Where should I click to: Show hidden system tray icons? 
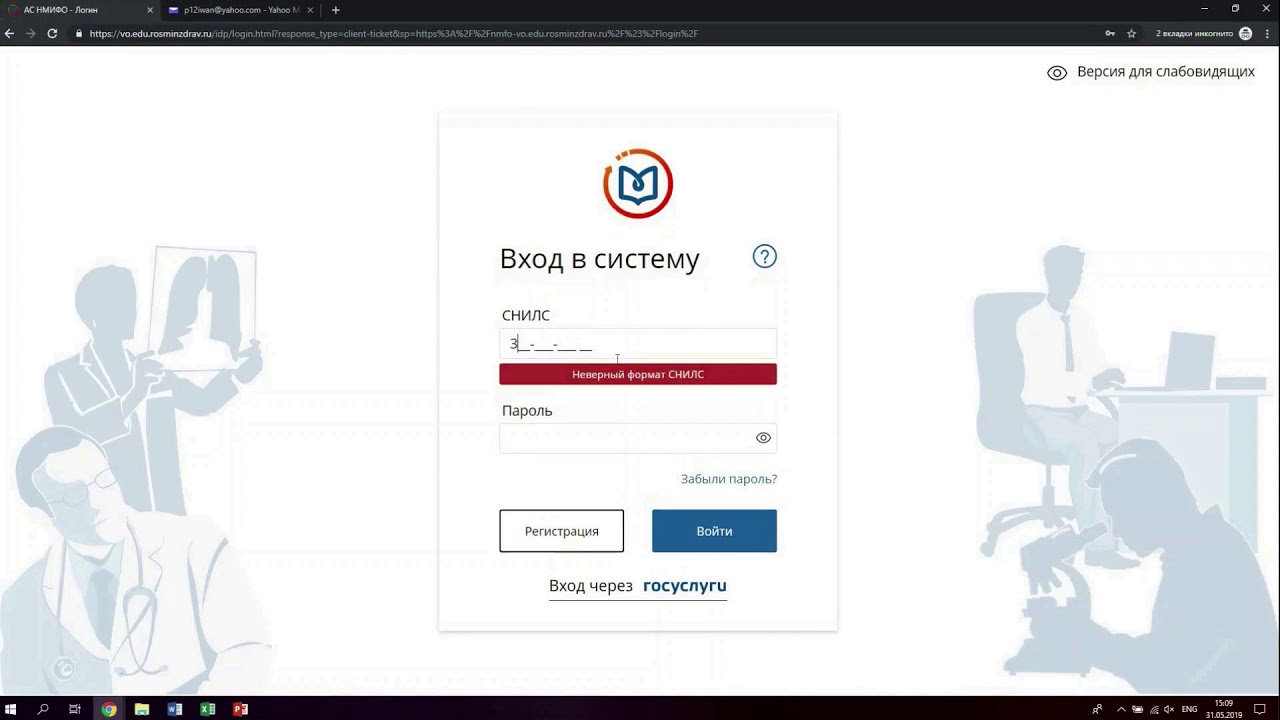point(1121,709)
